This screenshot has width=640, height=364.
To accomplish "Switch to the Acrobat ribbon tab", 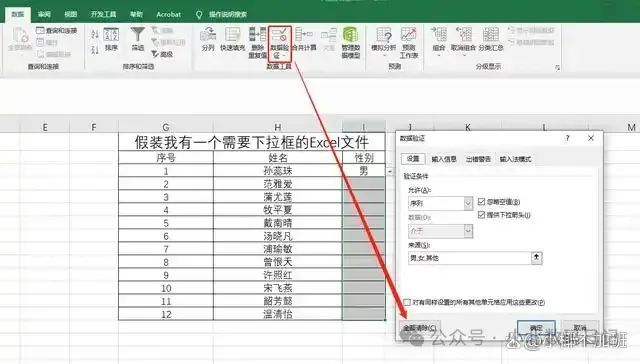I will (x=168, y=14).
